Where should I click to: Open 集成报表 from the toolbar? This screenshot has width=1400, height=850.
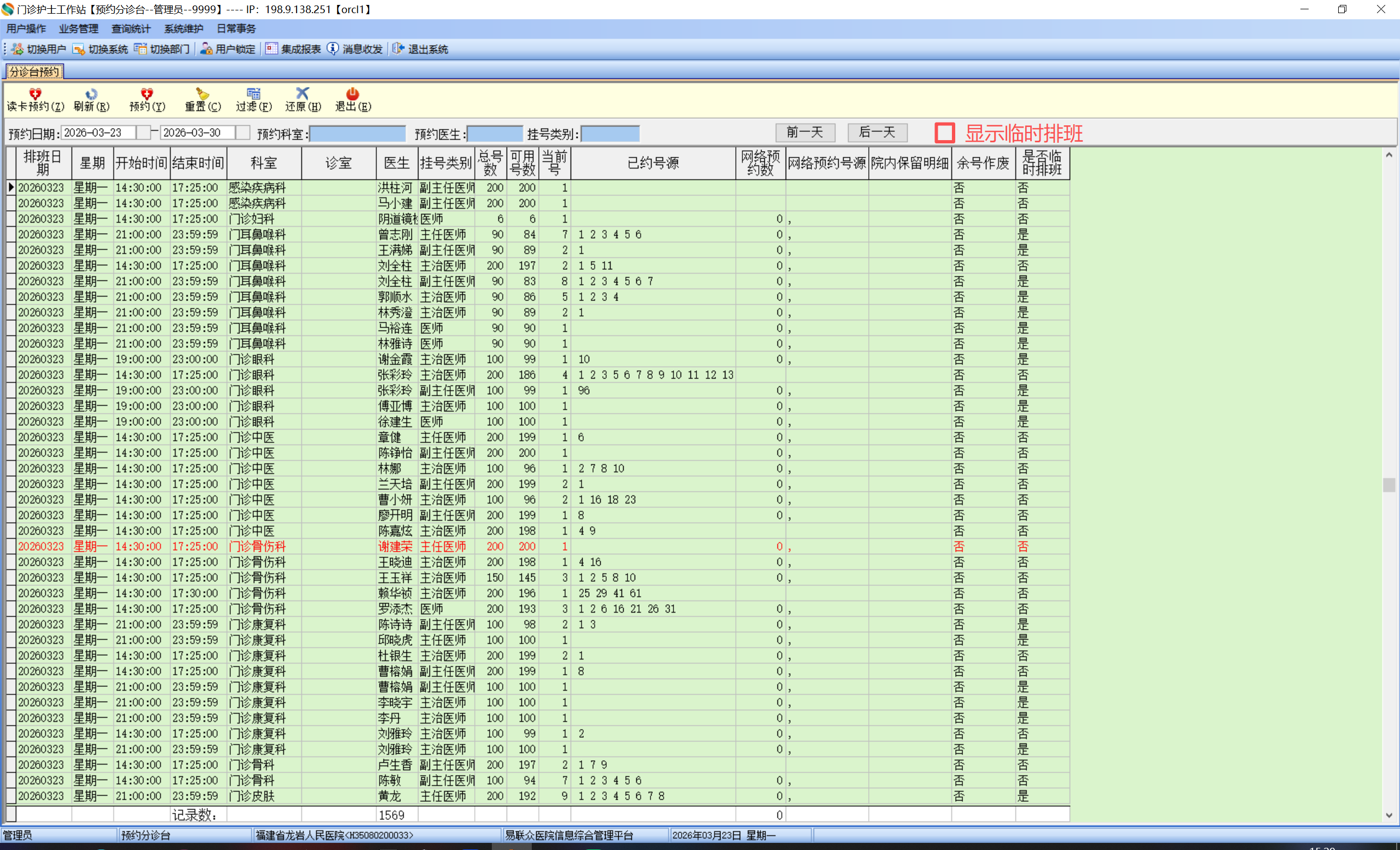(x=293, y=49)
